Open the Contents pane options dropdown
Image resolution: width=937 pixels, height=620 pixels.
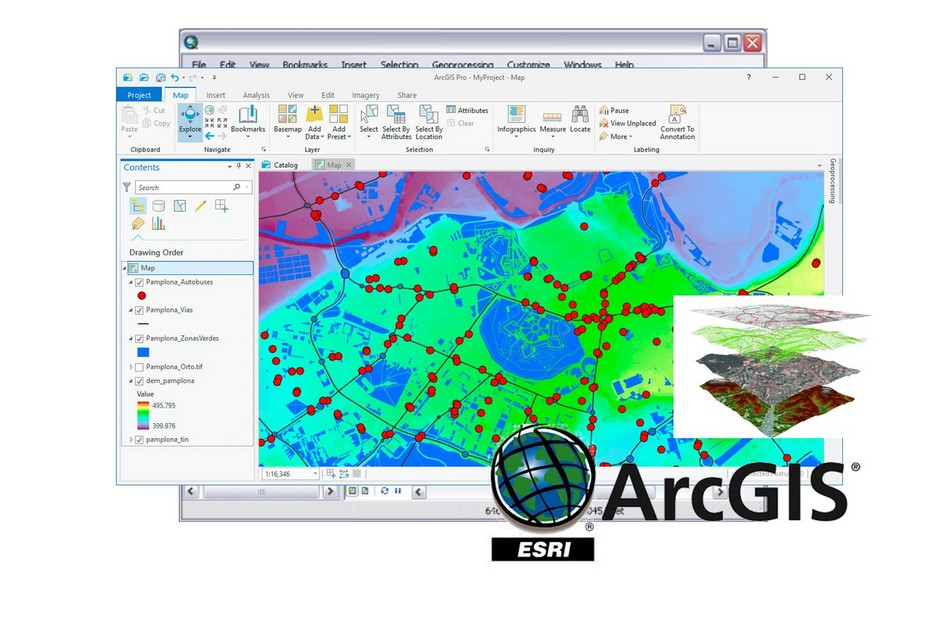[x=229, y=167]
